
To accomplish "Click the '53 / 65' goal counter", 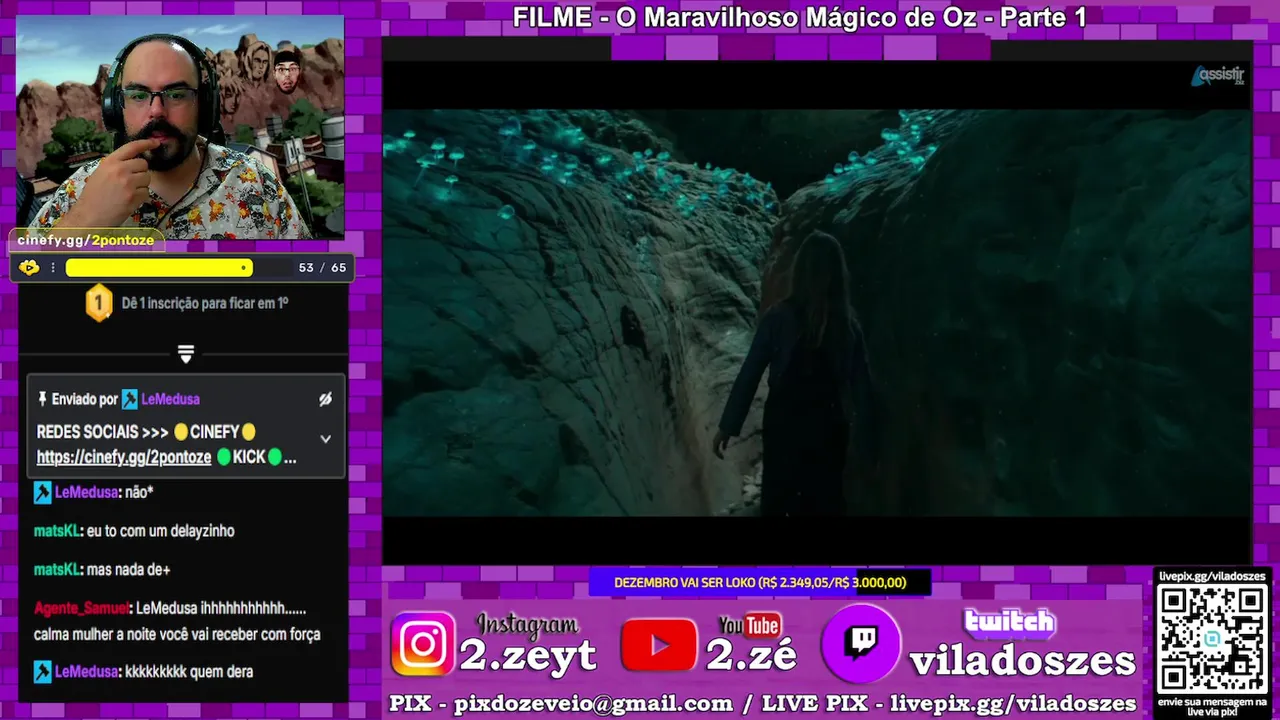I will 322,268.
